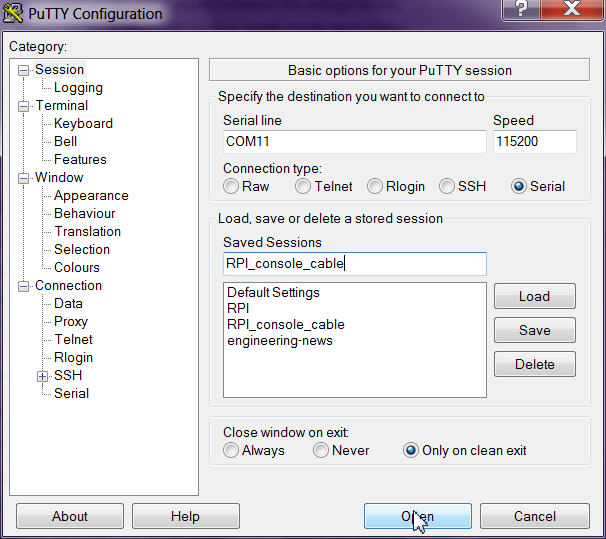
Task: Collapse the Terminal tree branch
Action: tap(24, 106)
